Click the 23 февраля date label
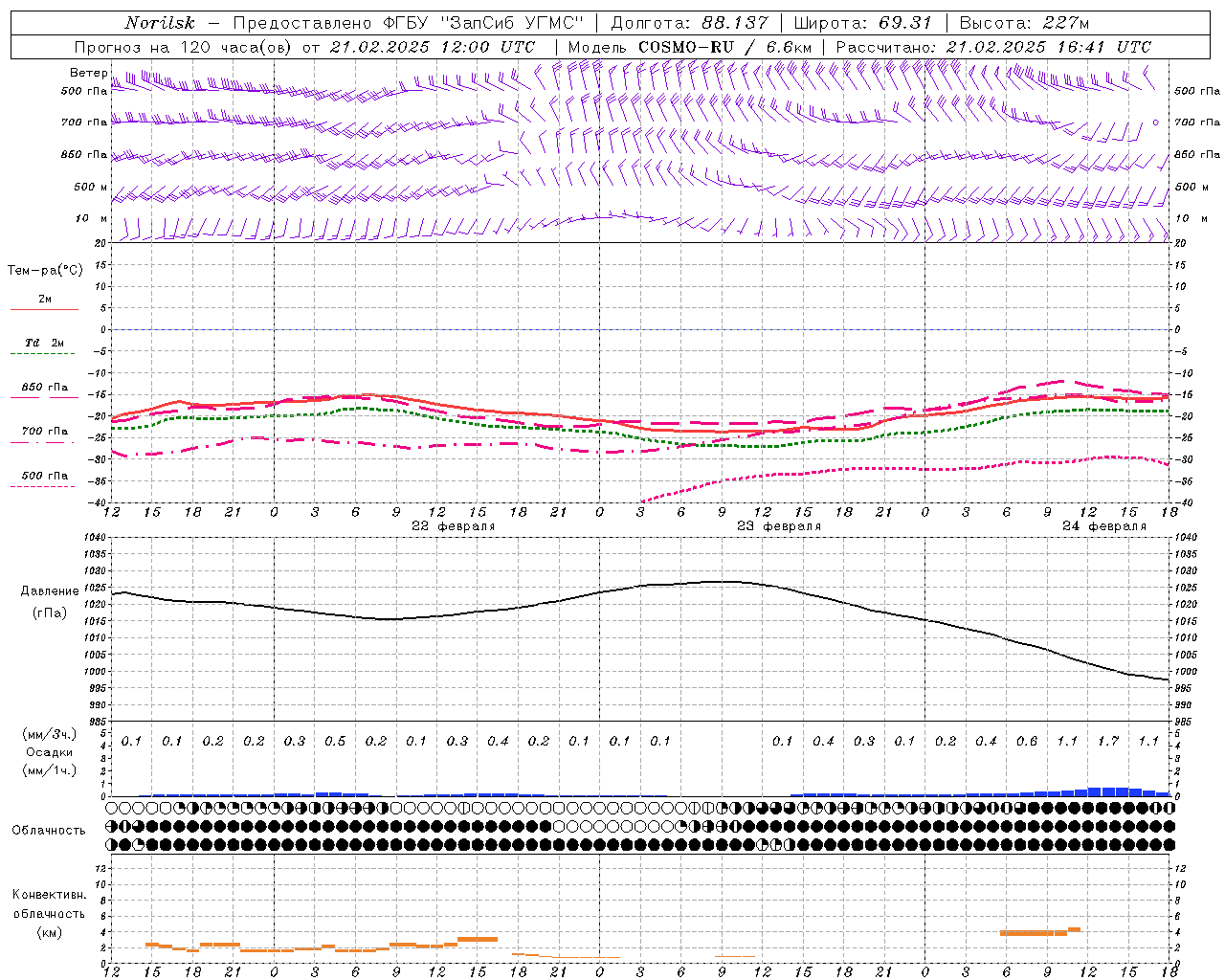1225x980 pixels. [779, 526]
